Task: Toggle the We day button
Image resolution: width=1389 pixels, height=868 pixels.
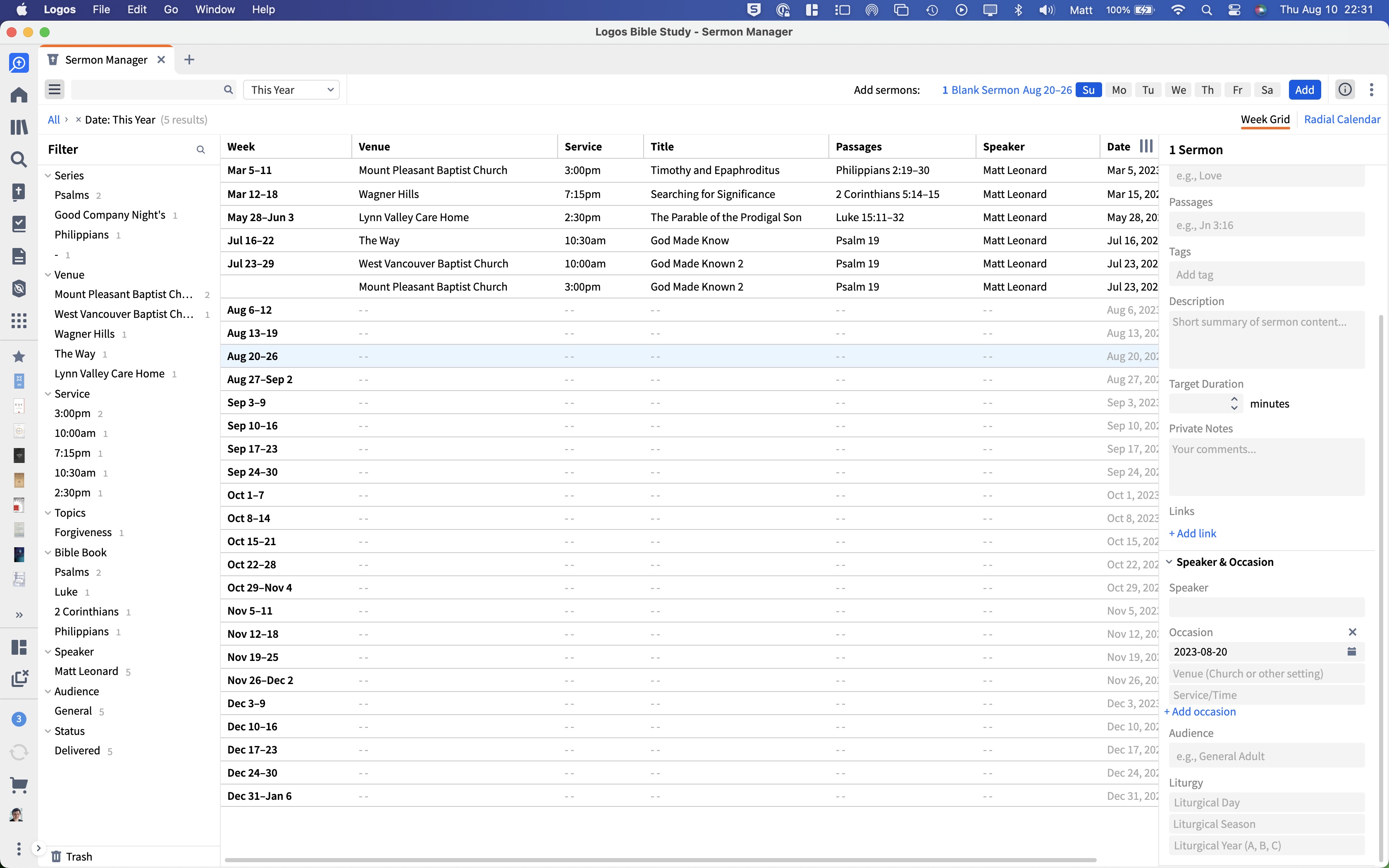Action: coord(1178,90)
